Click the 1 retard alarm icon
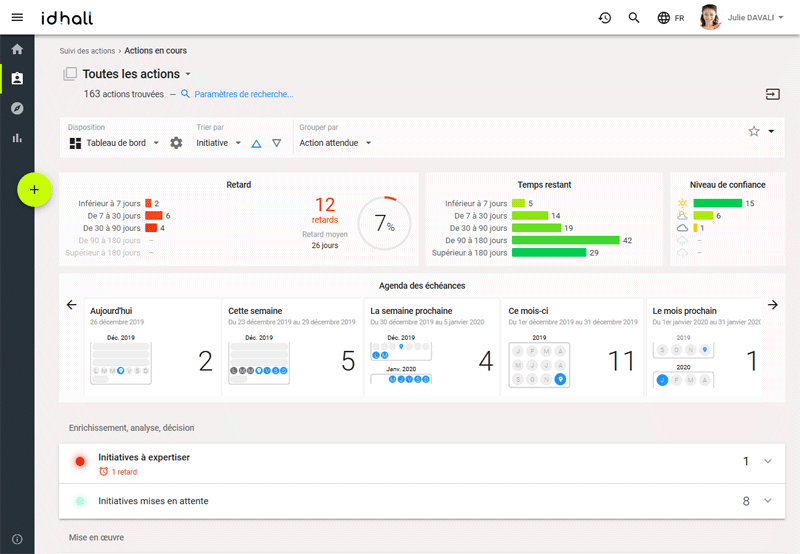800x554 pixels. [104, 472]
